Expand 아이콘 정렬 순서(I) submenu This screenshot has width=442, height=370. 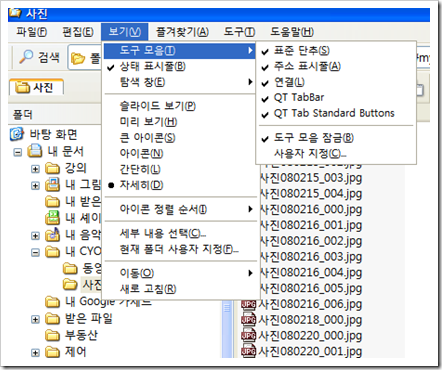180,209
